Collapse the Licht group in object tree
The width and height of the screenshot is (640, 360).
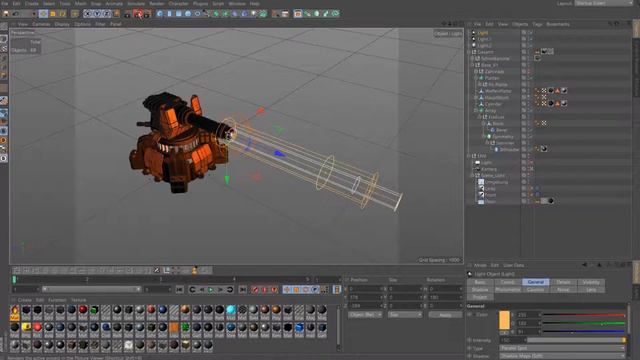(469, 156)
